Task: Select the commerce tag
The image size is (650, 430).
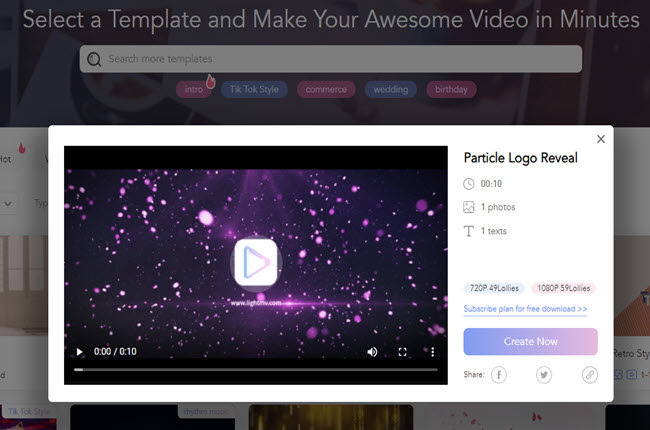Action: (x=326, y=90)
